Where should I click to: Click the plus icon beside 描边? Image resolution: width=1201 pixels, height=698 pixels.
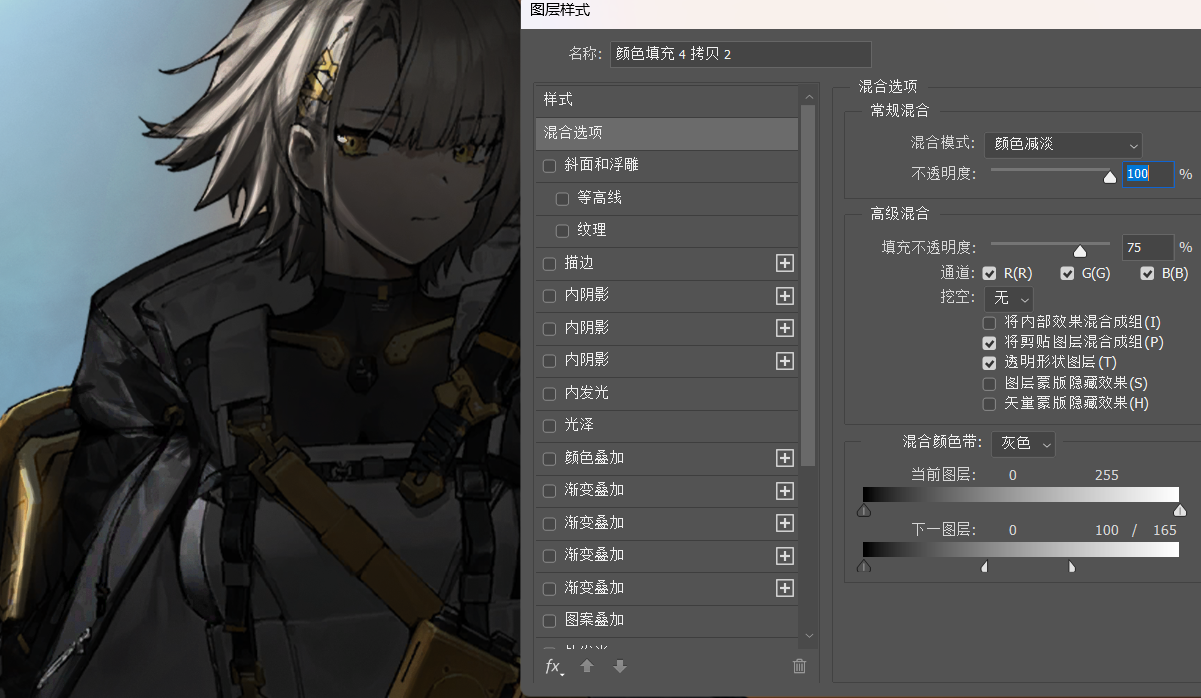point(785,263)
